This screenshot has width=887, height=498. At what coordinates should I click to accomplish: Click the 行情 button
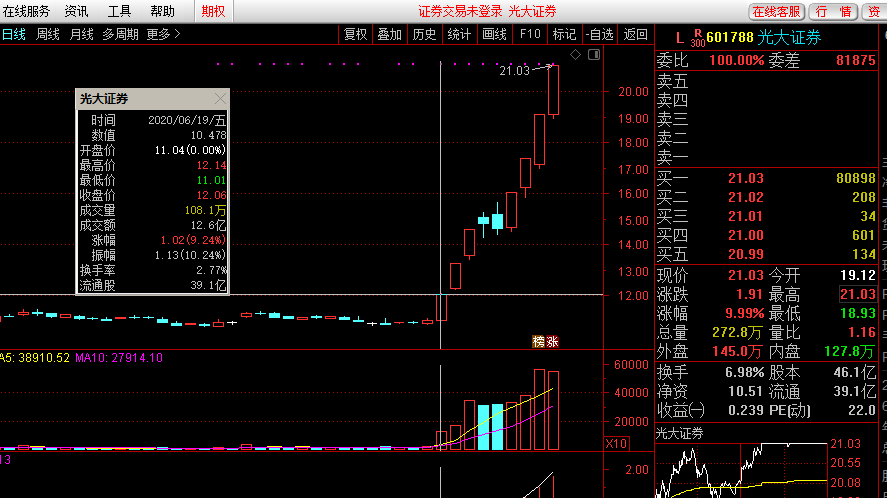click(x=834, y=12)
